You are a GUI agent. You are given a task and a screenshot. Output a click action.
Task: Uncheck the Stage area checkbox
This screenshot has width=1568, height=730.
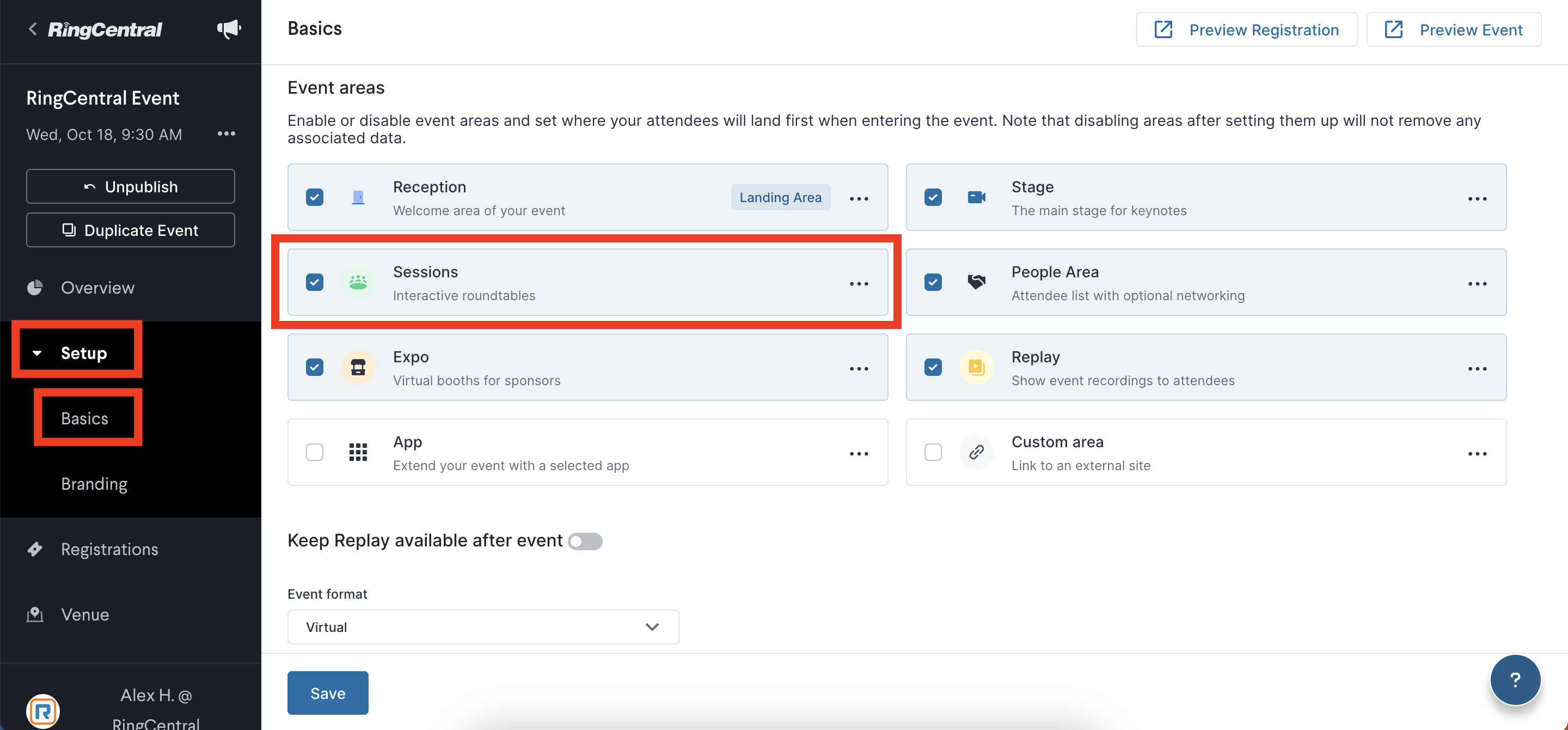(x=933, y=197)
